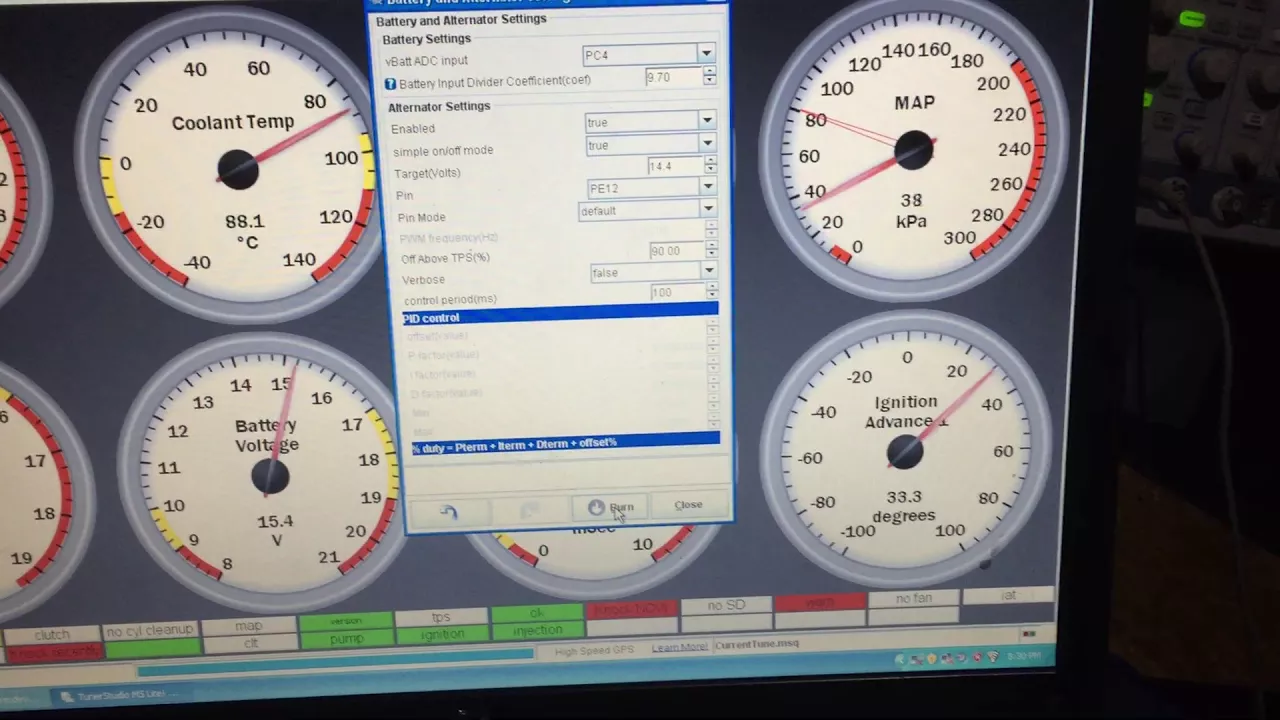Click the green version indicator
Screen dimensions: 1280x720
click(x=345, y=621)
